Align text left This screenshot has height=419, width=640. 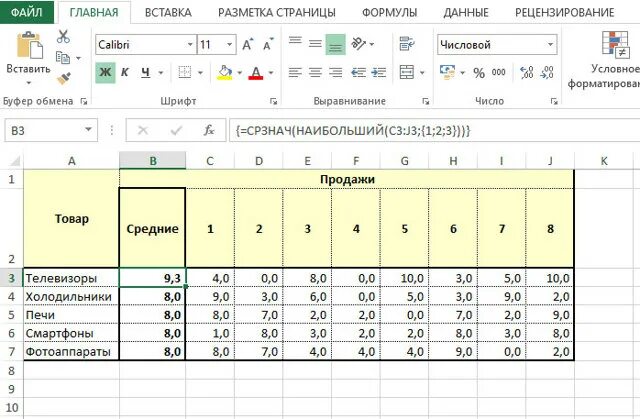click(295, 73)
